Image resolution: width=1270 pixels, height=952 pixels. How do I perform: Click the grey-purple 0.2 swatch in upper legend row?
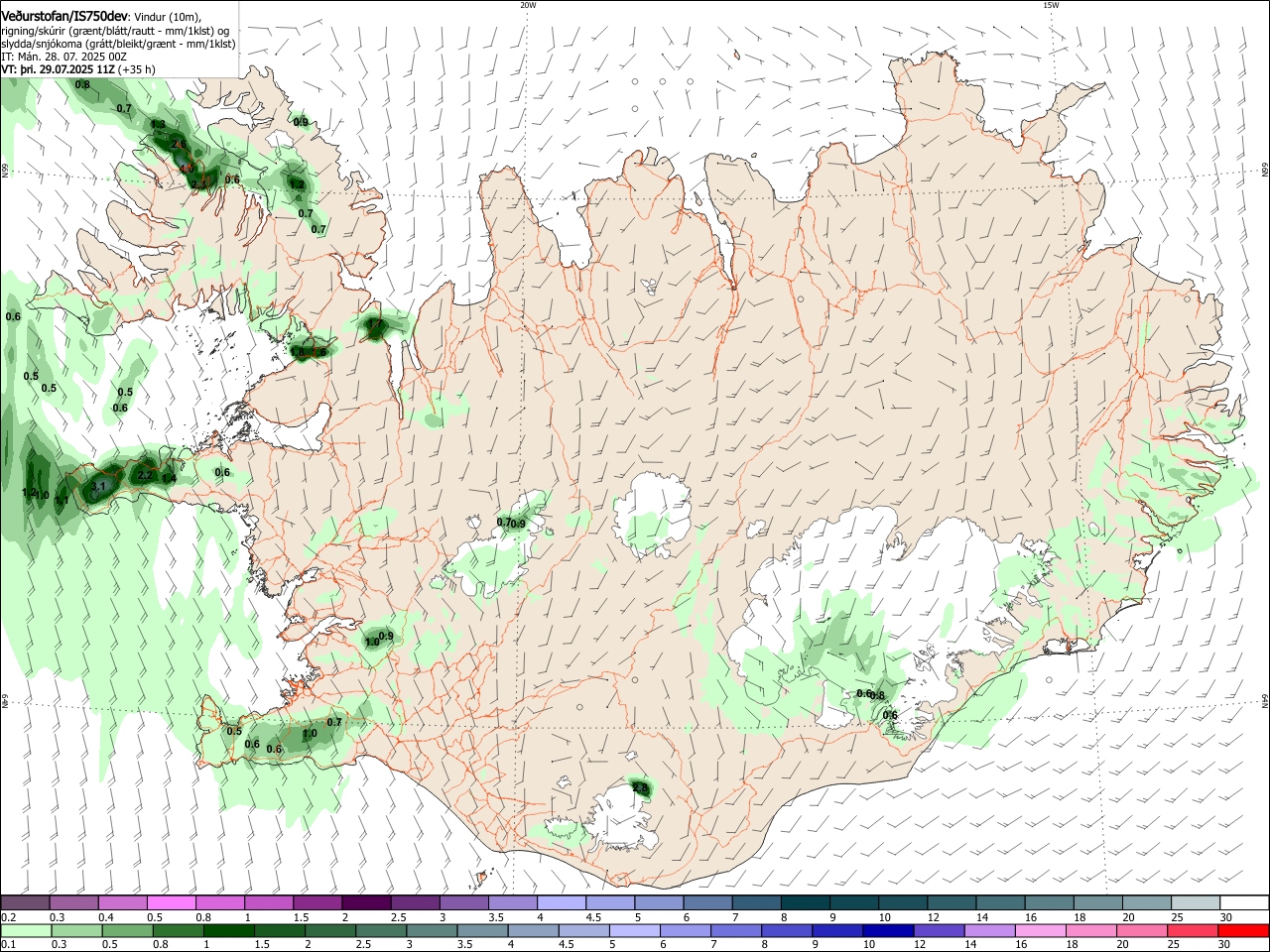(25, 903)
